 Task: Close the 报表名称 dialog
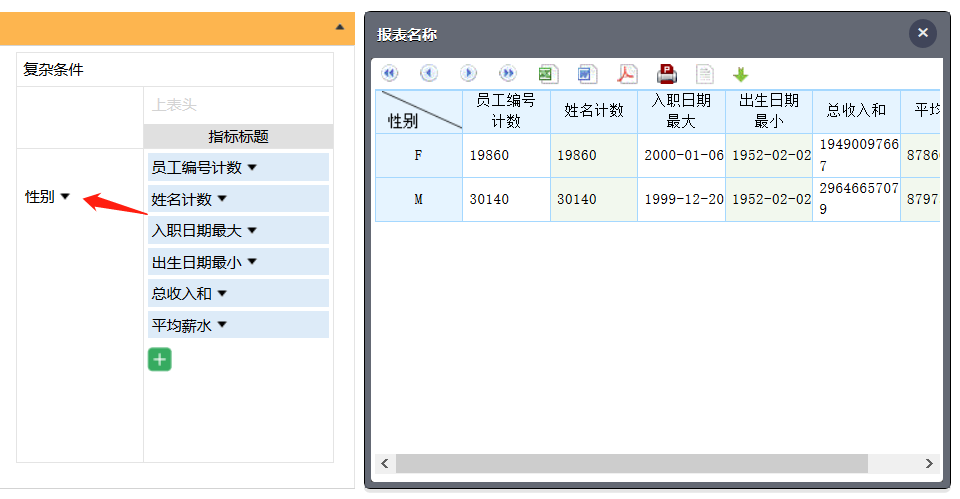pyautogui.click(x=922, y=33)
